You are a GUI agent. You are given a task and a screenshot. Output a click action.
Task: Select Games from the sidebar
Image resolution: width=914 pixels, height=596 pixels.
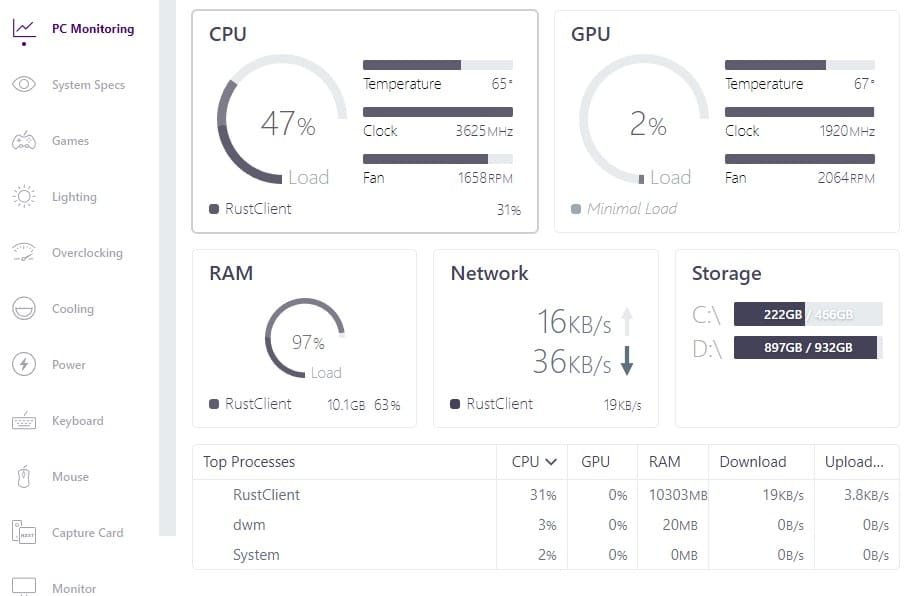point(24,141)
